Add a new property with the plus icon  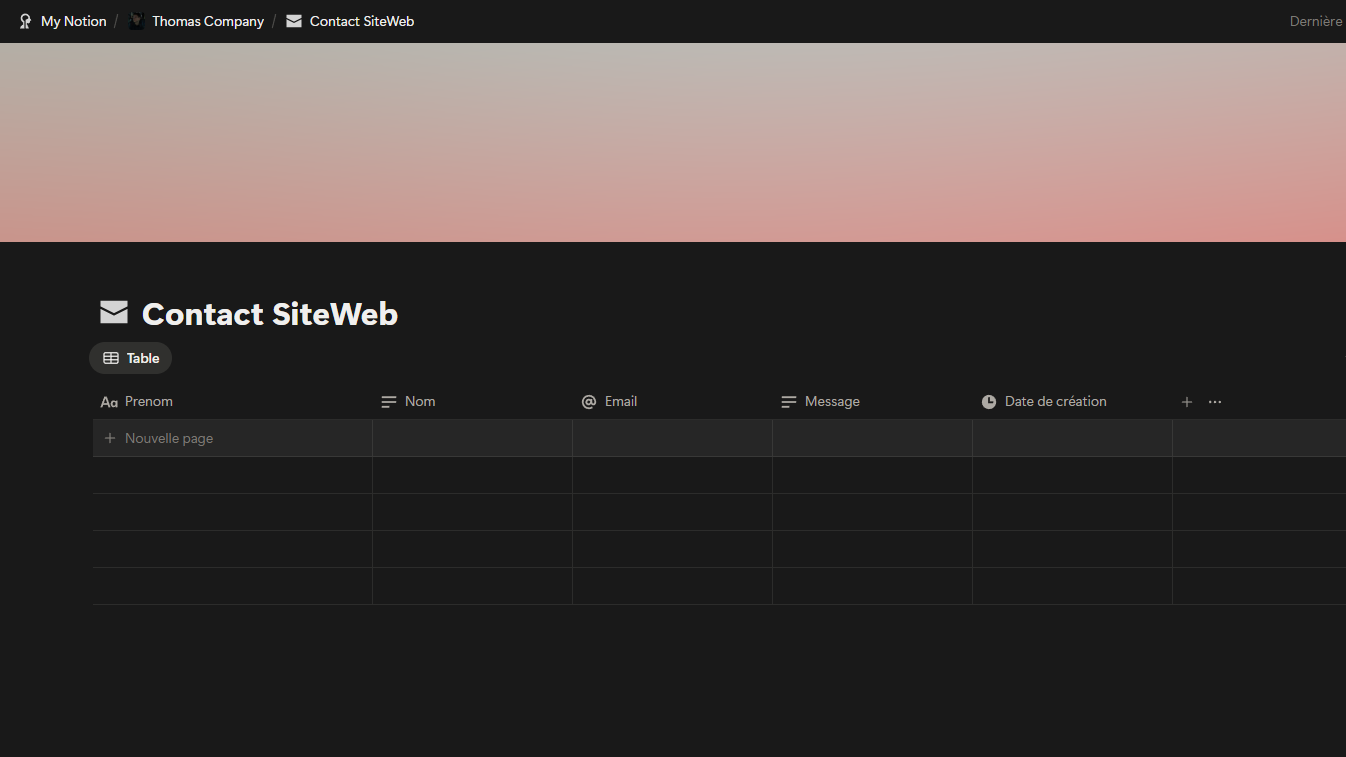tap(1186, 401)
